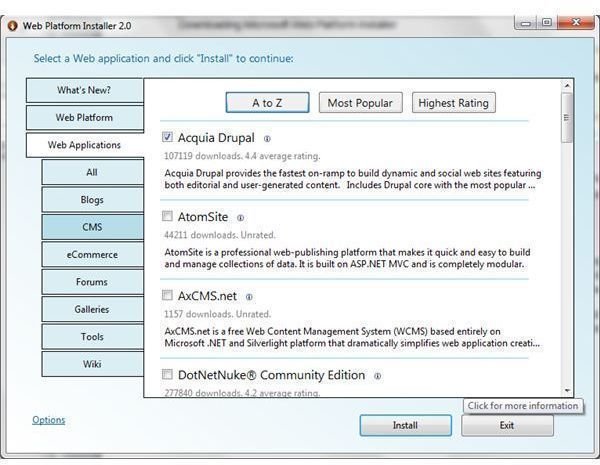Click the Install button
Viewport: 600px width, 465px height.
tap(406, 425)
